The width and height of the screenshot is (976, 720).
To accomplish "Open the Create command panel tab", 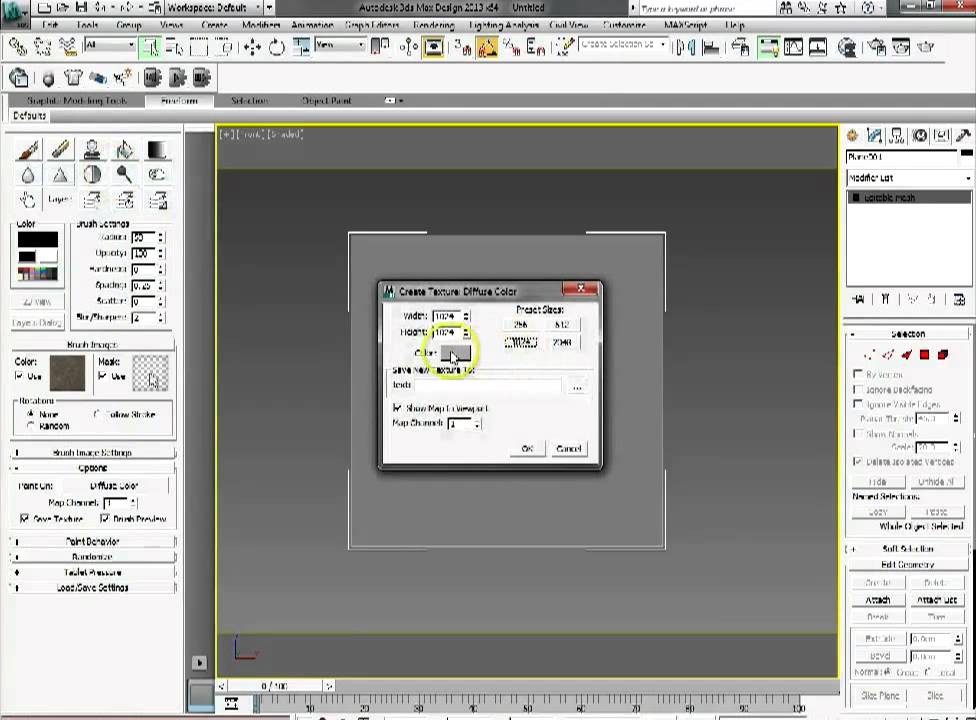I will tap(852, 136).
